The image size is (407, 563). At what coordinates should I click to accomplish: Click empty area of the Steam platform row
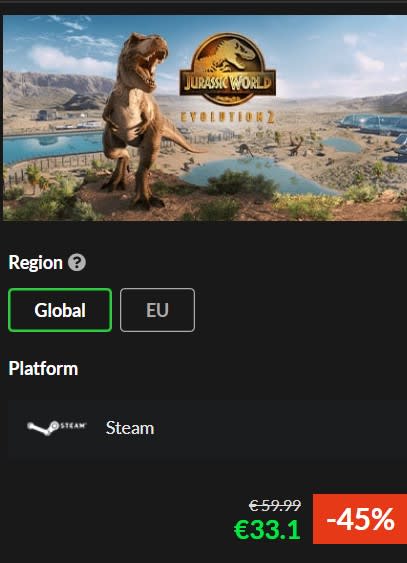coord(280,430)
